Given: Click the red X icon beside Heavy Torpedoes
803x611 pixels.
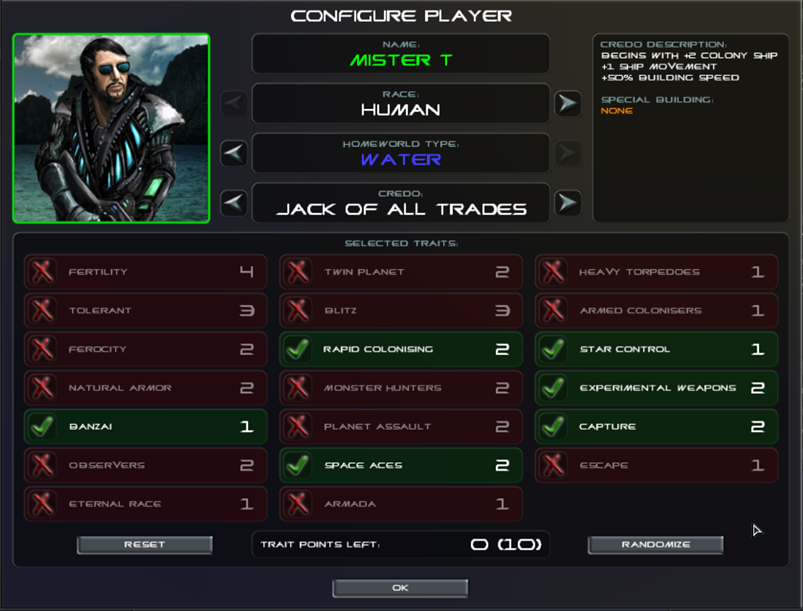Looking at the screenshot, I should click(553, 272).
